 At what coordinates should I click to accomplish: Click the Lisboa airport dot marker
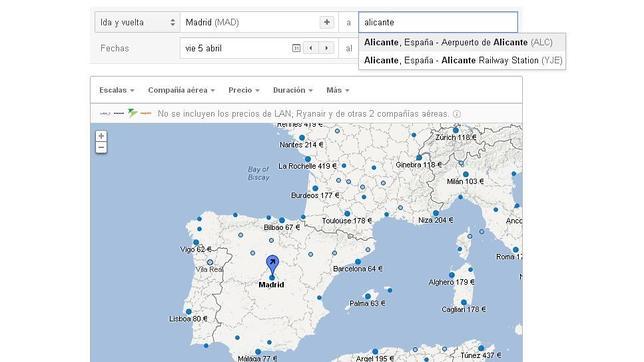coord(189,312)
